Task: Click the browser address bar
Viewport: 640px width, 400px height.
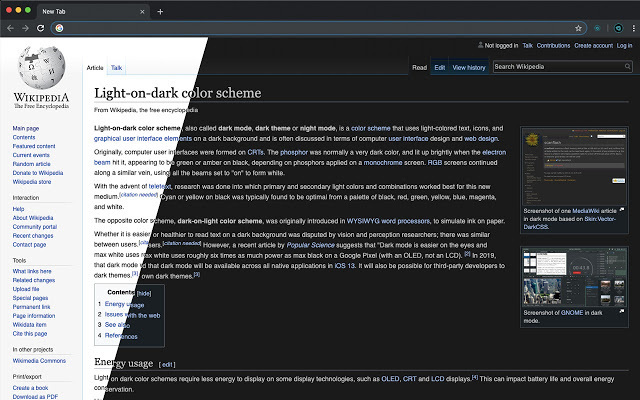Action: tap(318, 28)
